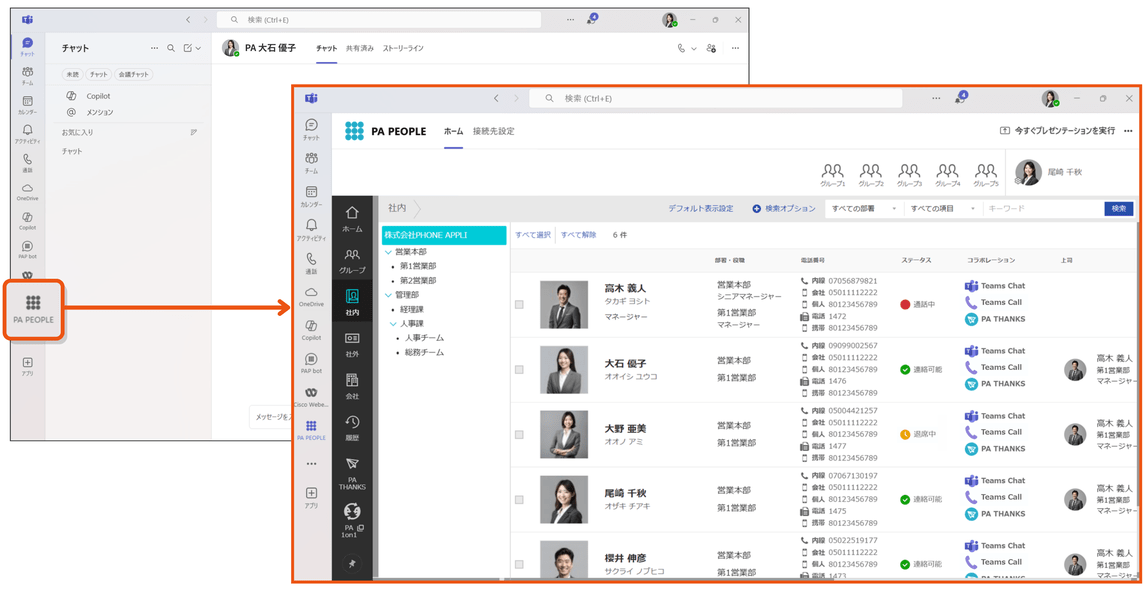The width and height of the screenshot is (1148, 594).
Task: Open PA PEOPLE app in the back Teams window rail
Action: (34, 309)
